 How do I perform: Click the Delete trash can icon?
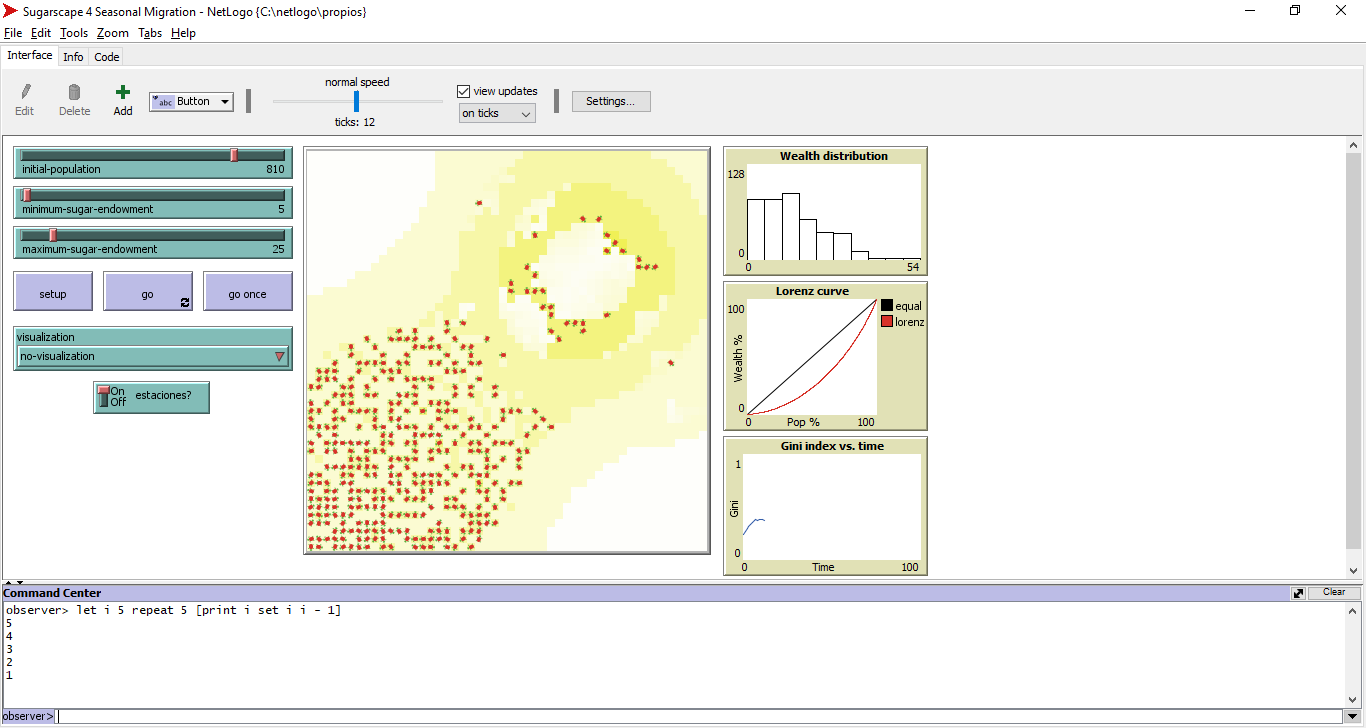coord(74,92)
